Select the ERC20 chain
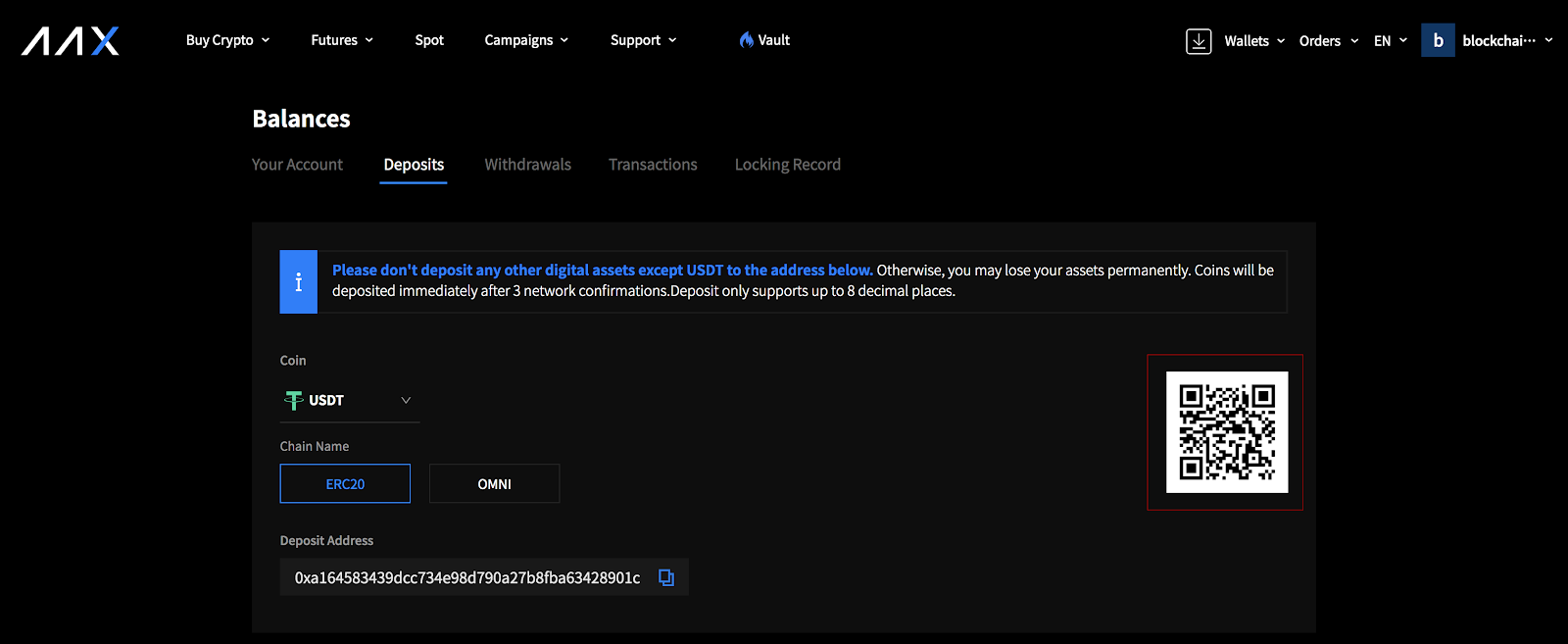The width and height of the screenshot is (1568, 644). [x=345, y=483]
